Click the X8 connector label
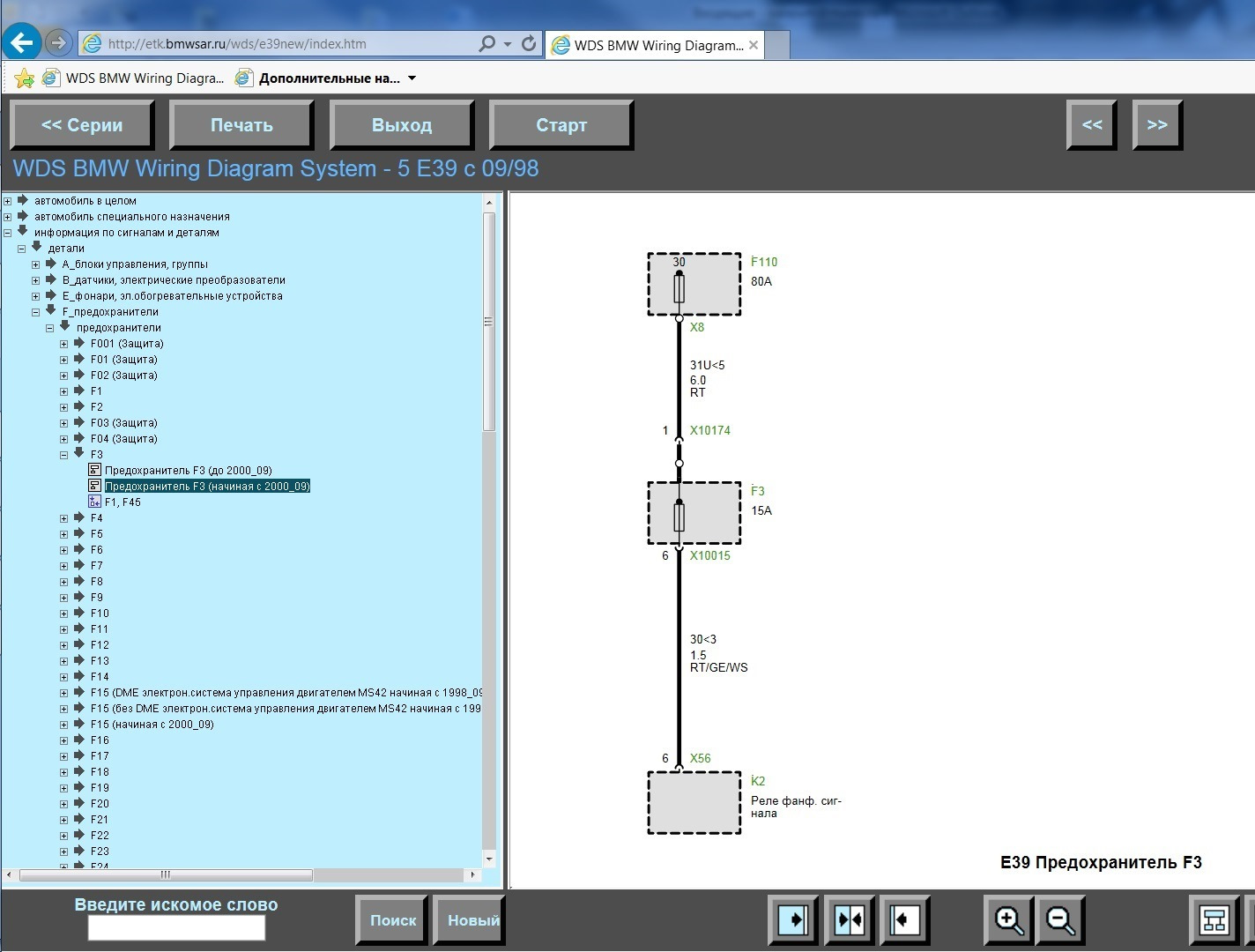 coord(697,327)
